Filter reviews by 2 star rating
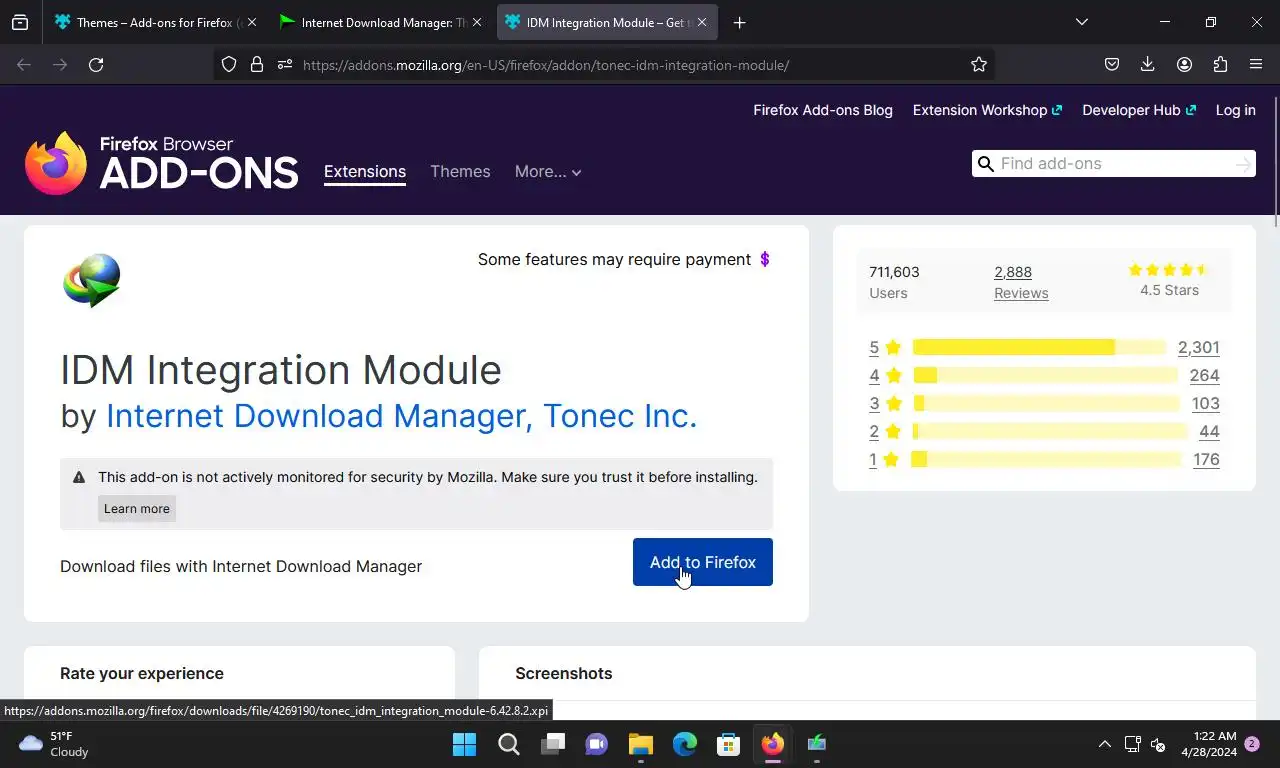 pyautogui.click(x=885, y=432)
